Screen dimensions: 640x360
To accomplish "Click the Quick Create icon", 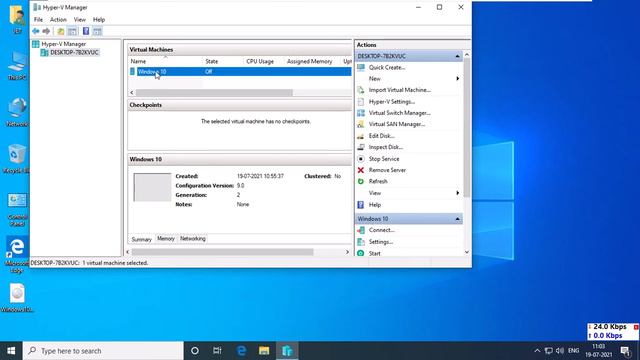I will pos(361,67).
